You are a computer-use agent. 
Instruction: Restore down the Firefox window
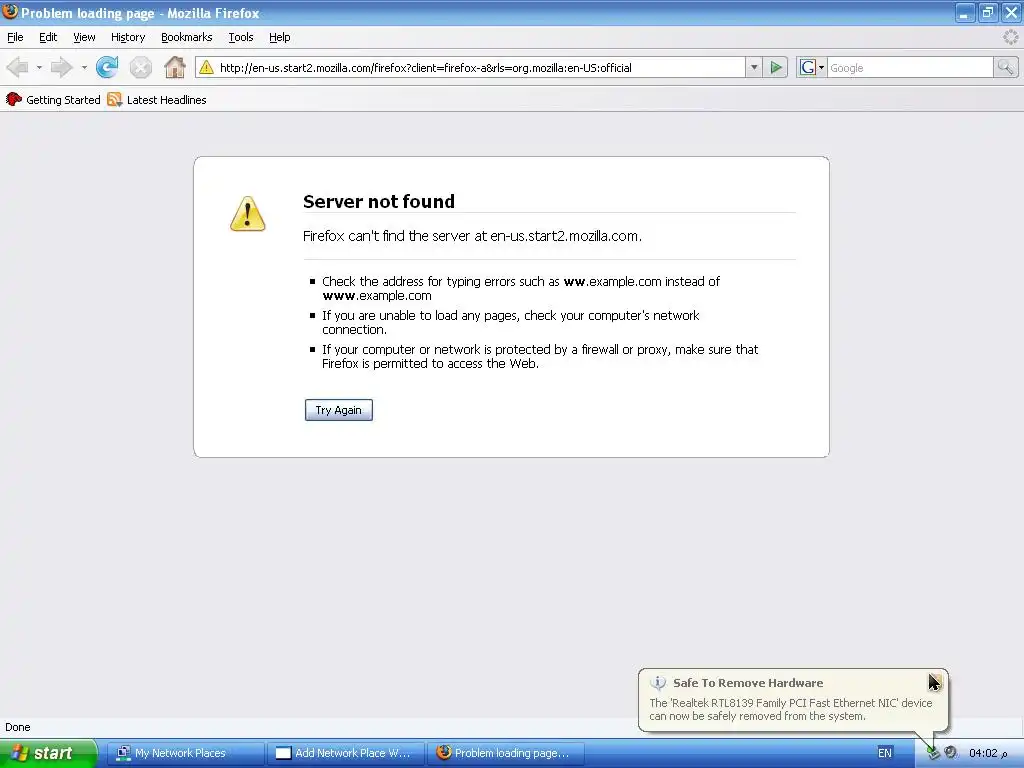pos(987,12)
